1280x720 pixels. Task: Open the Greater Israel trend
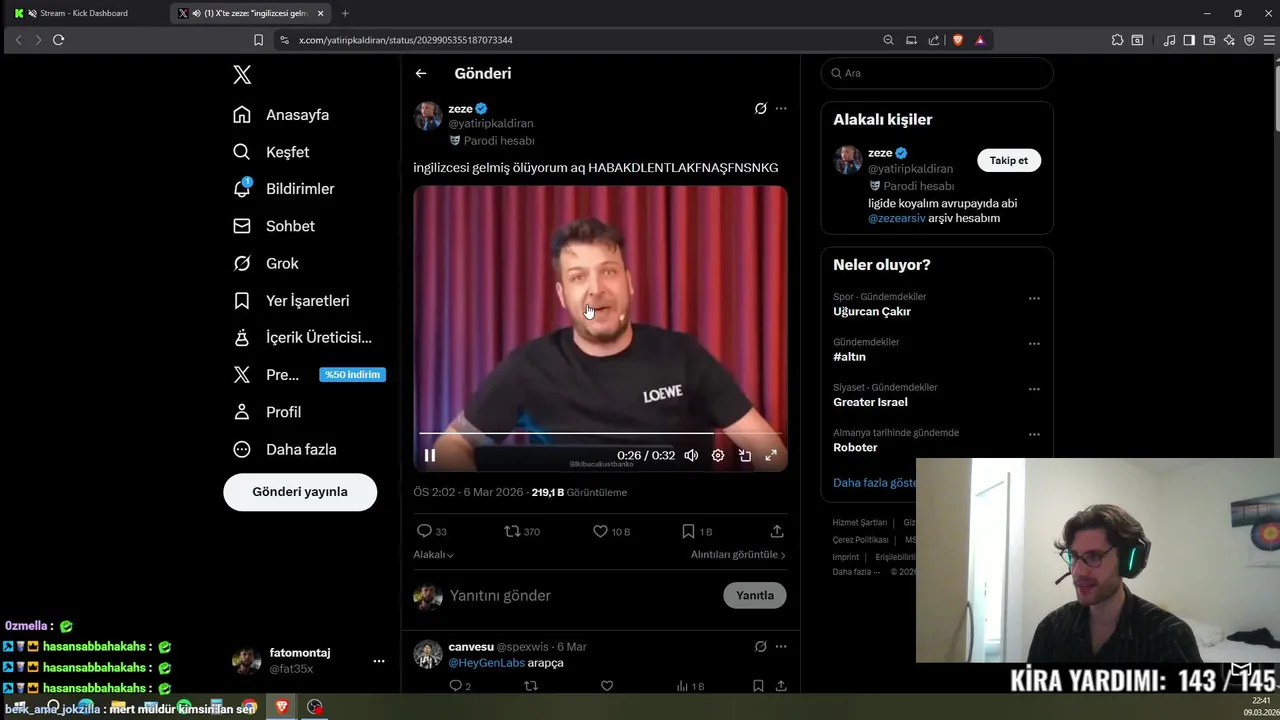(870, 402)
